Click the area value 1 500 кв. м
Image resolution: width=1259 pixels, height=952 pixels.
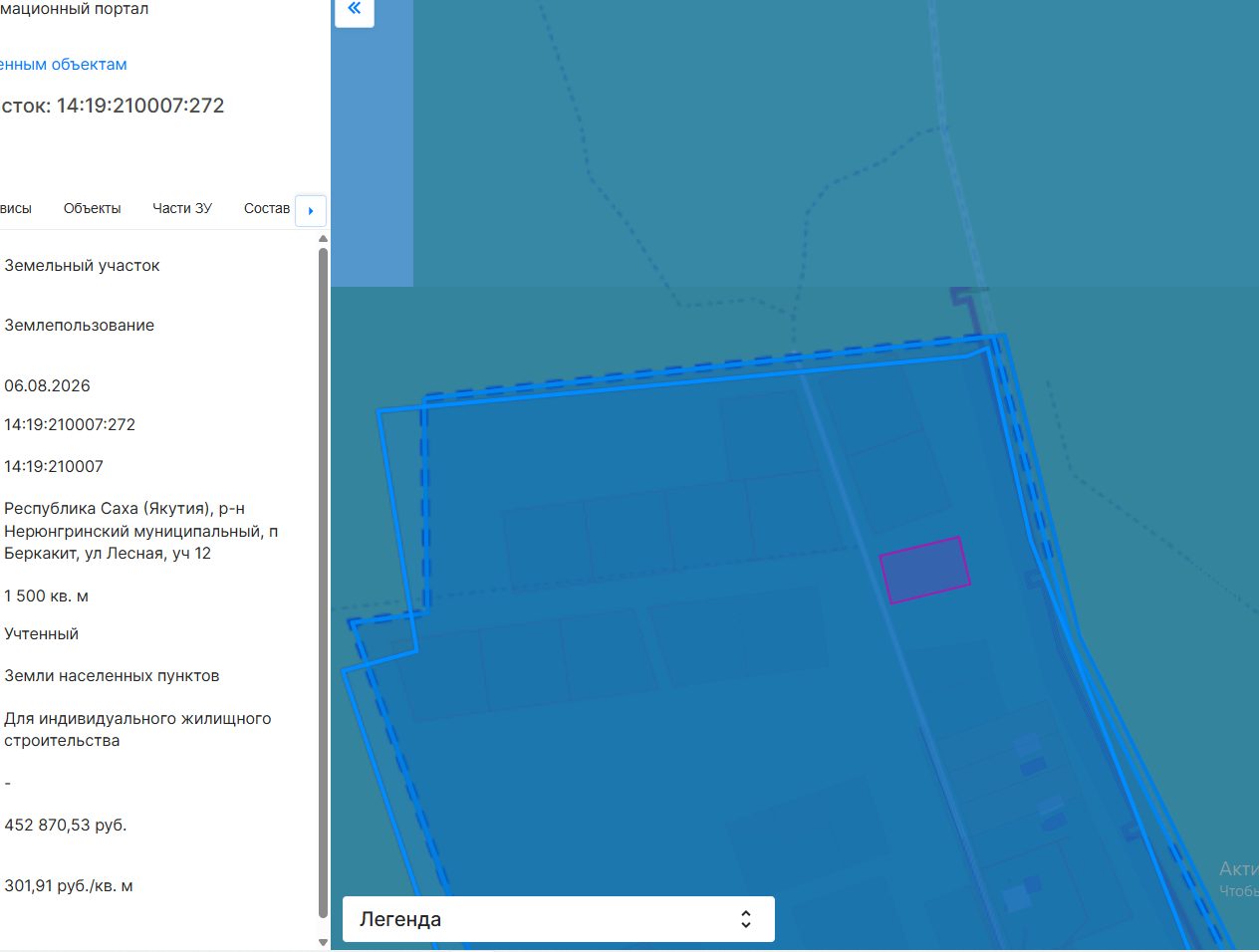(x=46, y=595)
